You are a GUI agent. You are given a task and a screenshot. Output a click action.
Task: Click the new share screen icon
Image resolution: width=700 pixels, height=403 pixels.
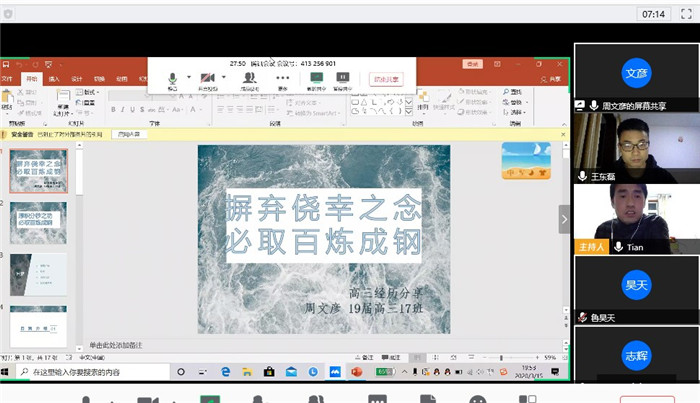317,78
